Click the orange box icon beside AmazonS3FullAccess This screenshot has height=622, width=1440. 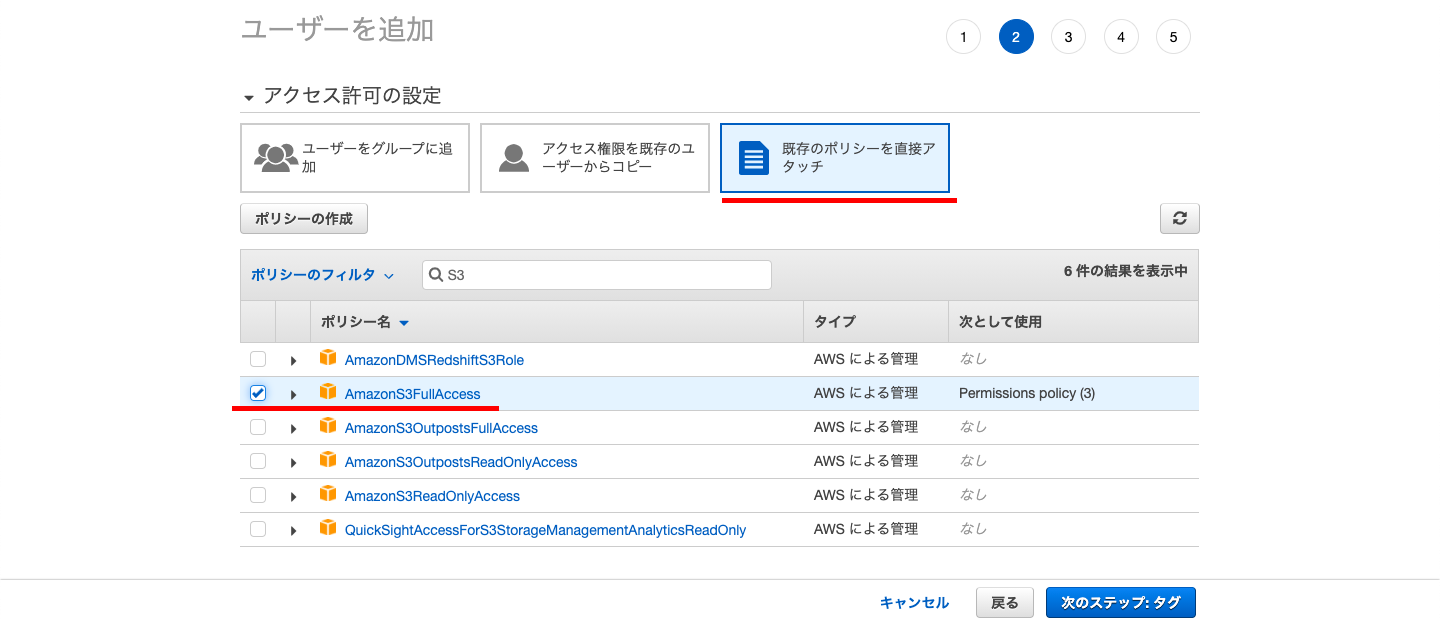(x=327, y=392)
